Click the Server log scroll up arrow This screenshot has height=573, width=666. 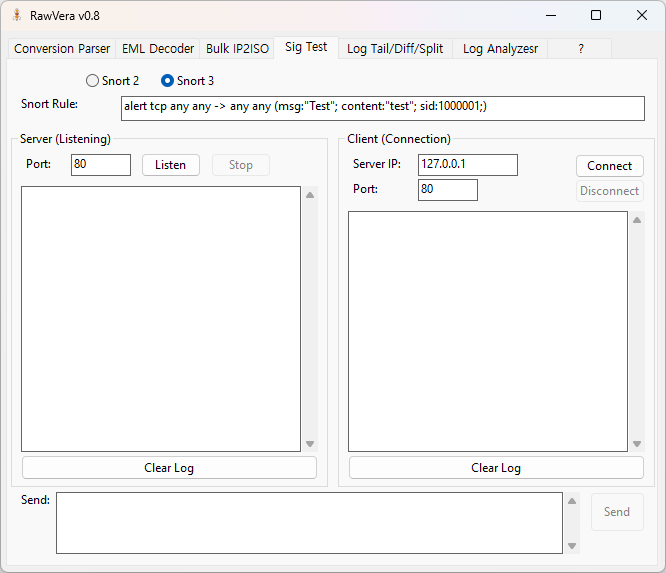pos(310,195)
